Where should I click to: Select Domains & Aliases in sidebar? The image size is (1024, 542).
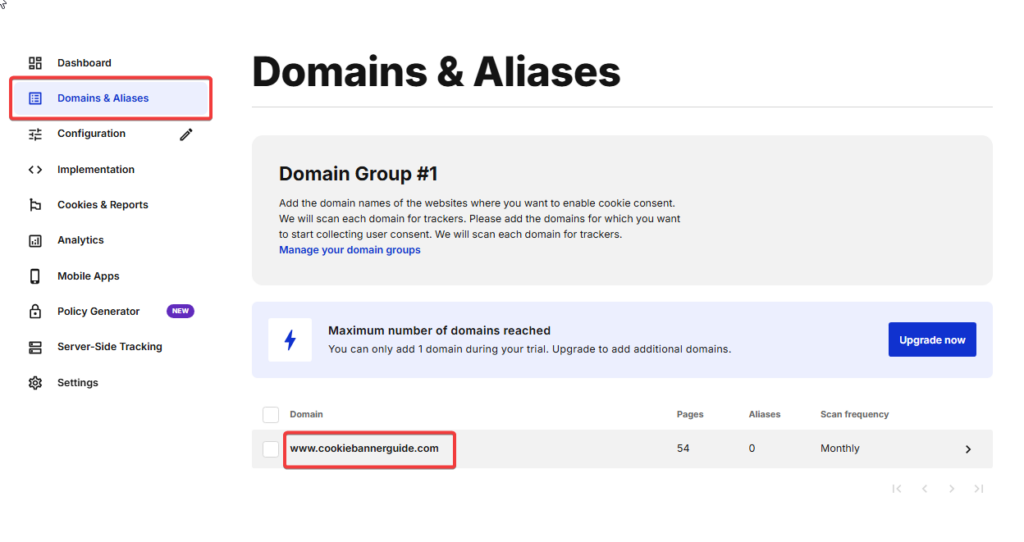111,99
